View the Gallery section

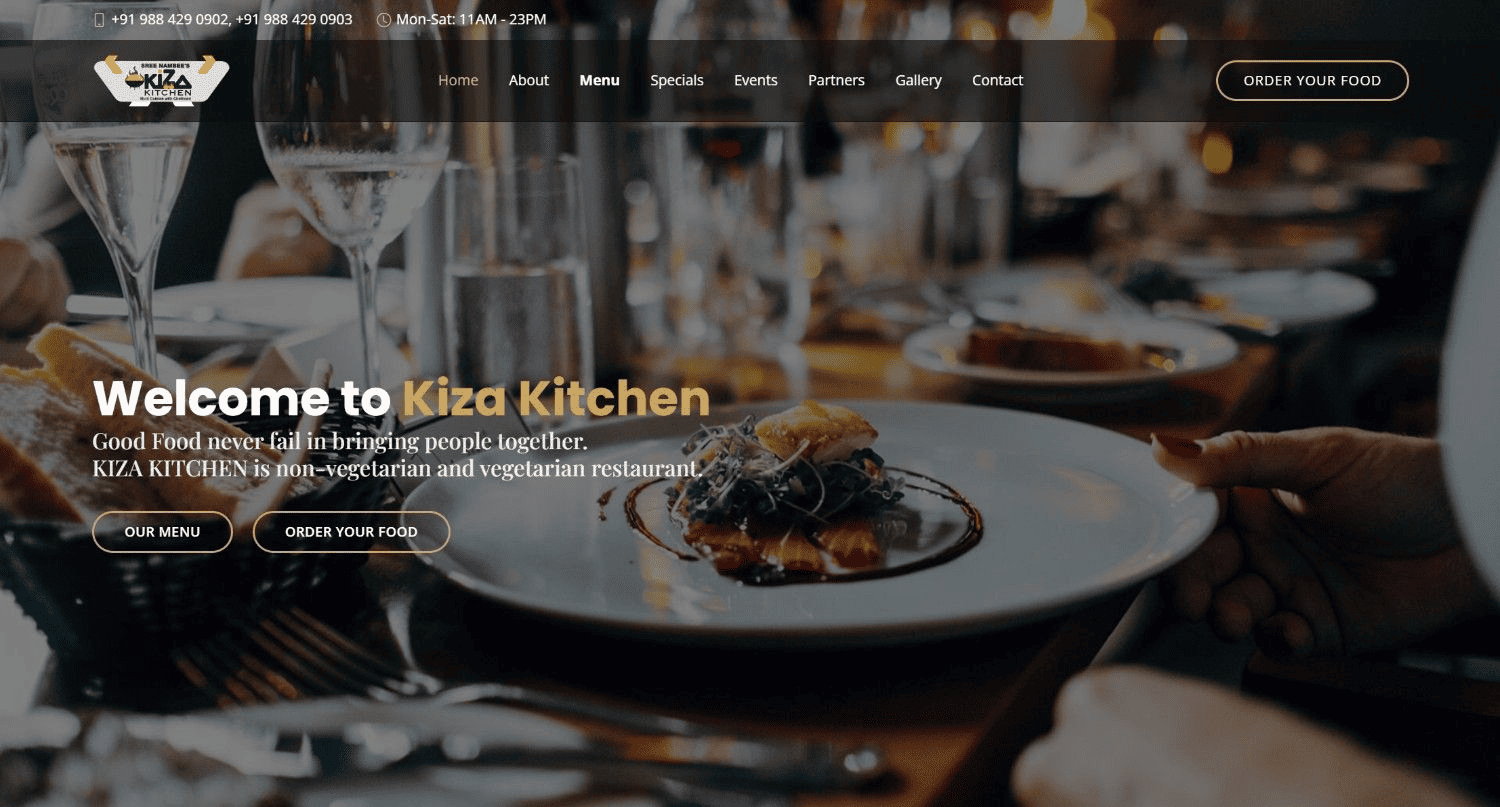pyautogui.click(x=919, y=80)
